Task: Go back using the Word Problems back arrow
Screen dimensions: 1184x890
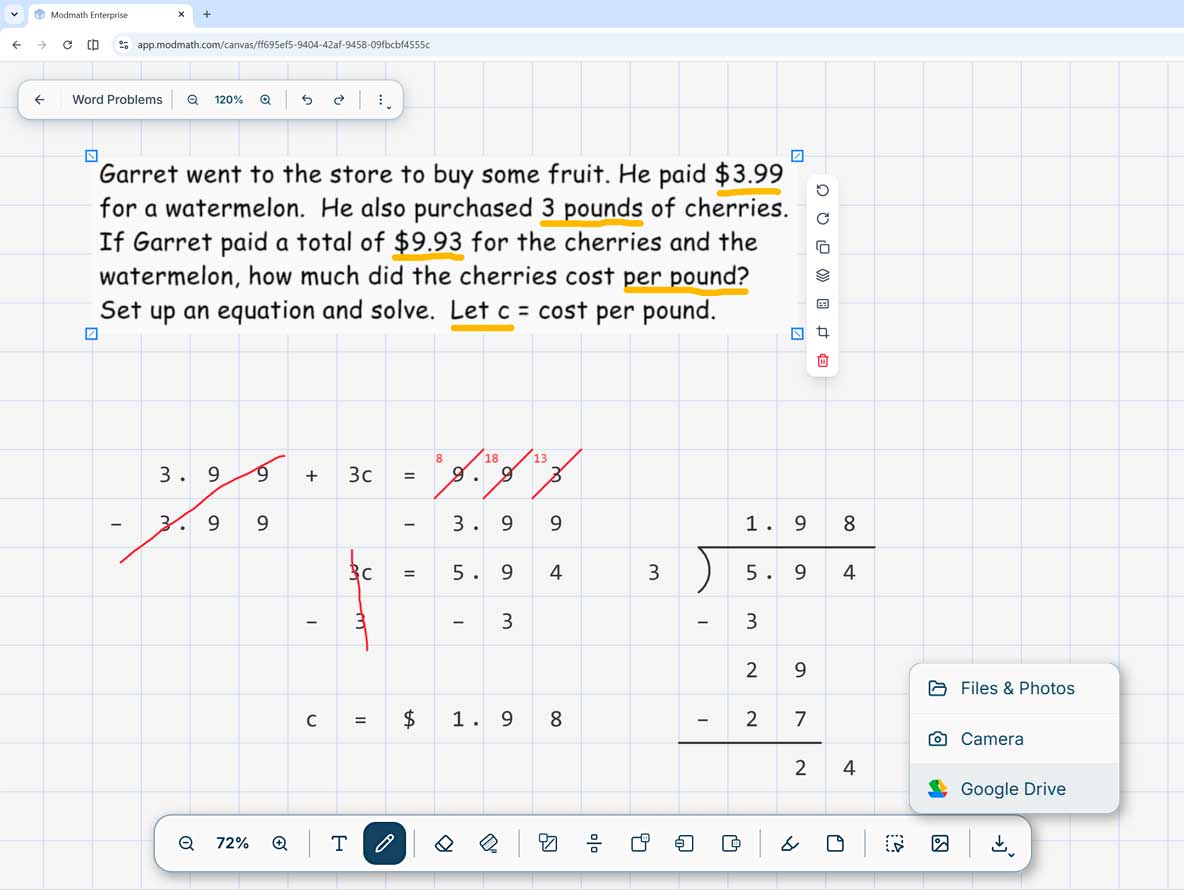Action: 40,100
